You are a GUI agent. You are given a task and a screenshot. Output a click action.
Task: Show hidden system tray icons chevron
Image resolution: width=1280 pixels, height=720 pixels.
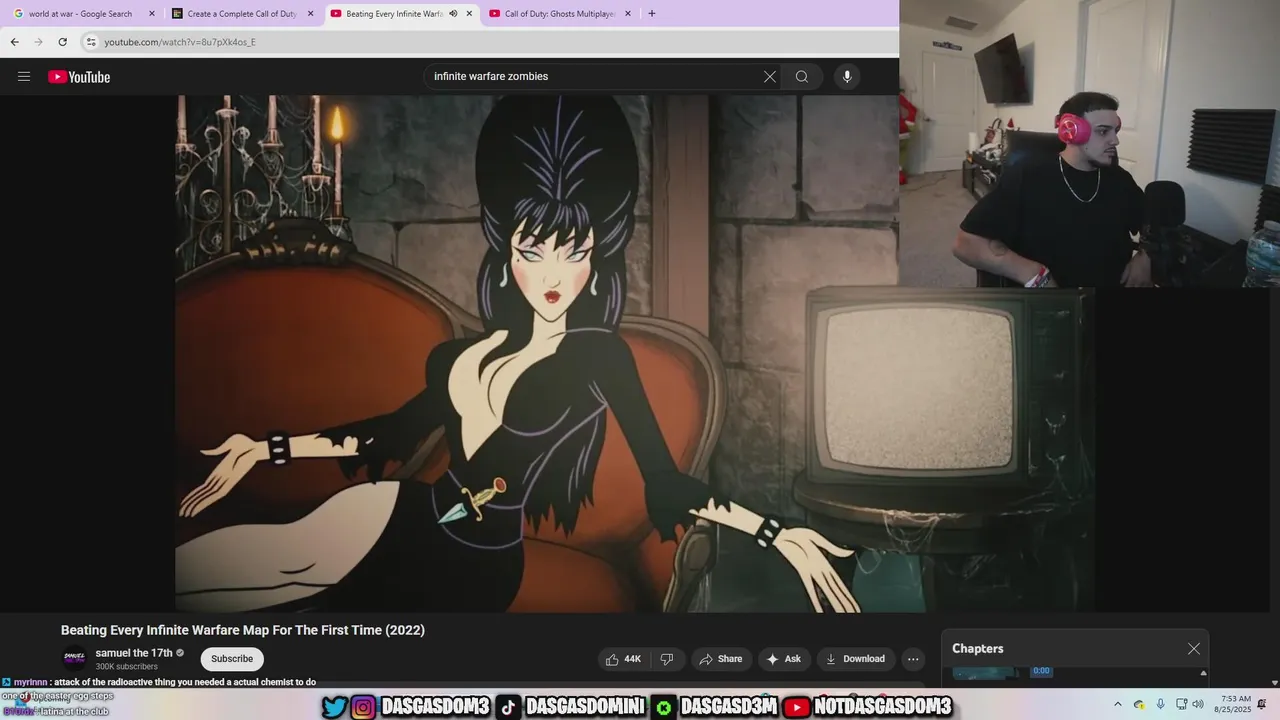[x=1118, y=705]
